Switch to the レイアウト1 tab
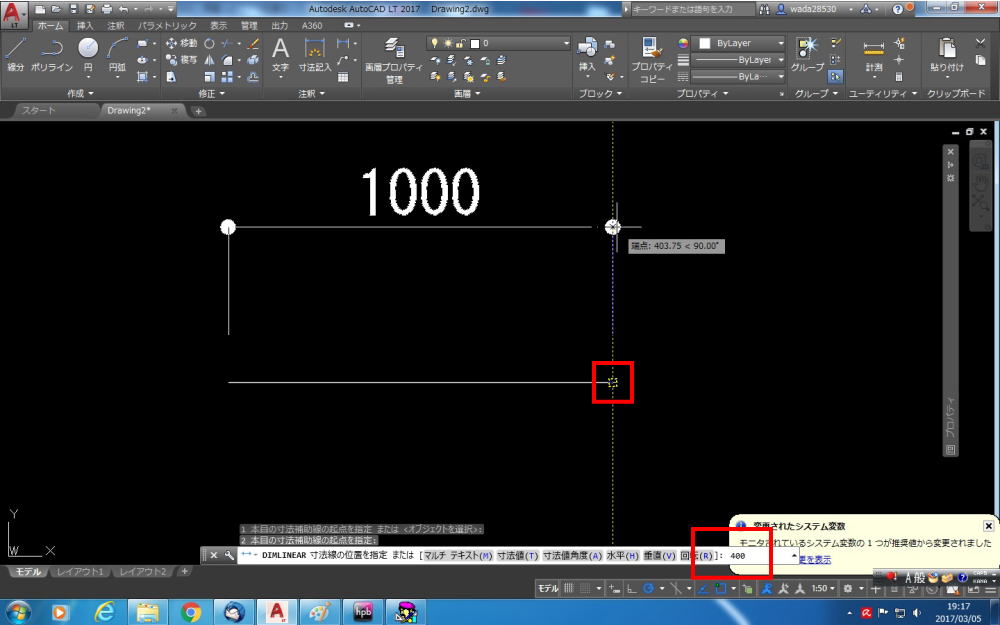Image resolution: width=1000 pixels, height=625 pixels. (80, 571)
